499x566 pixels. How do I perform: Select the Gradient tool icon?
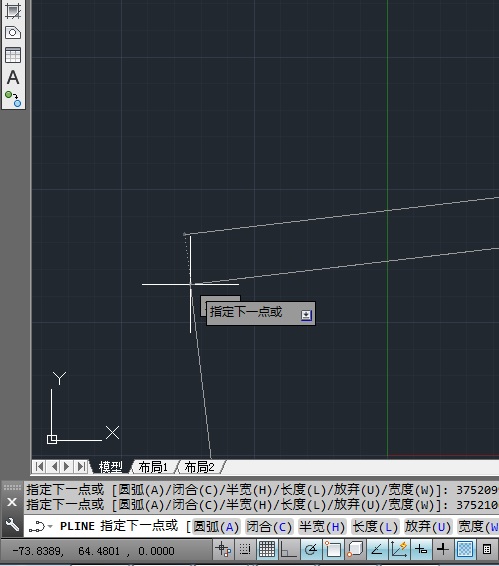tap(13, 11)
